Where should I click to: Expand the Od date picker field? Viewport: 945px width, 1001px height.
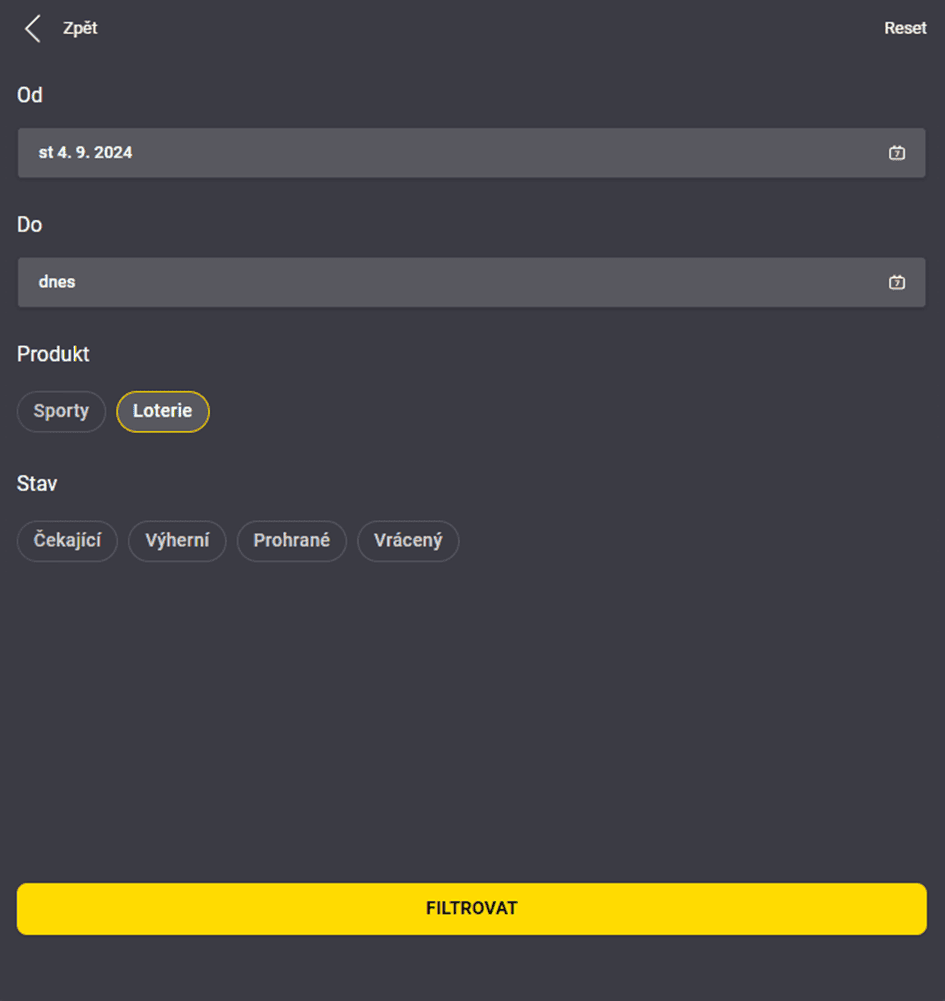[471, 153]
